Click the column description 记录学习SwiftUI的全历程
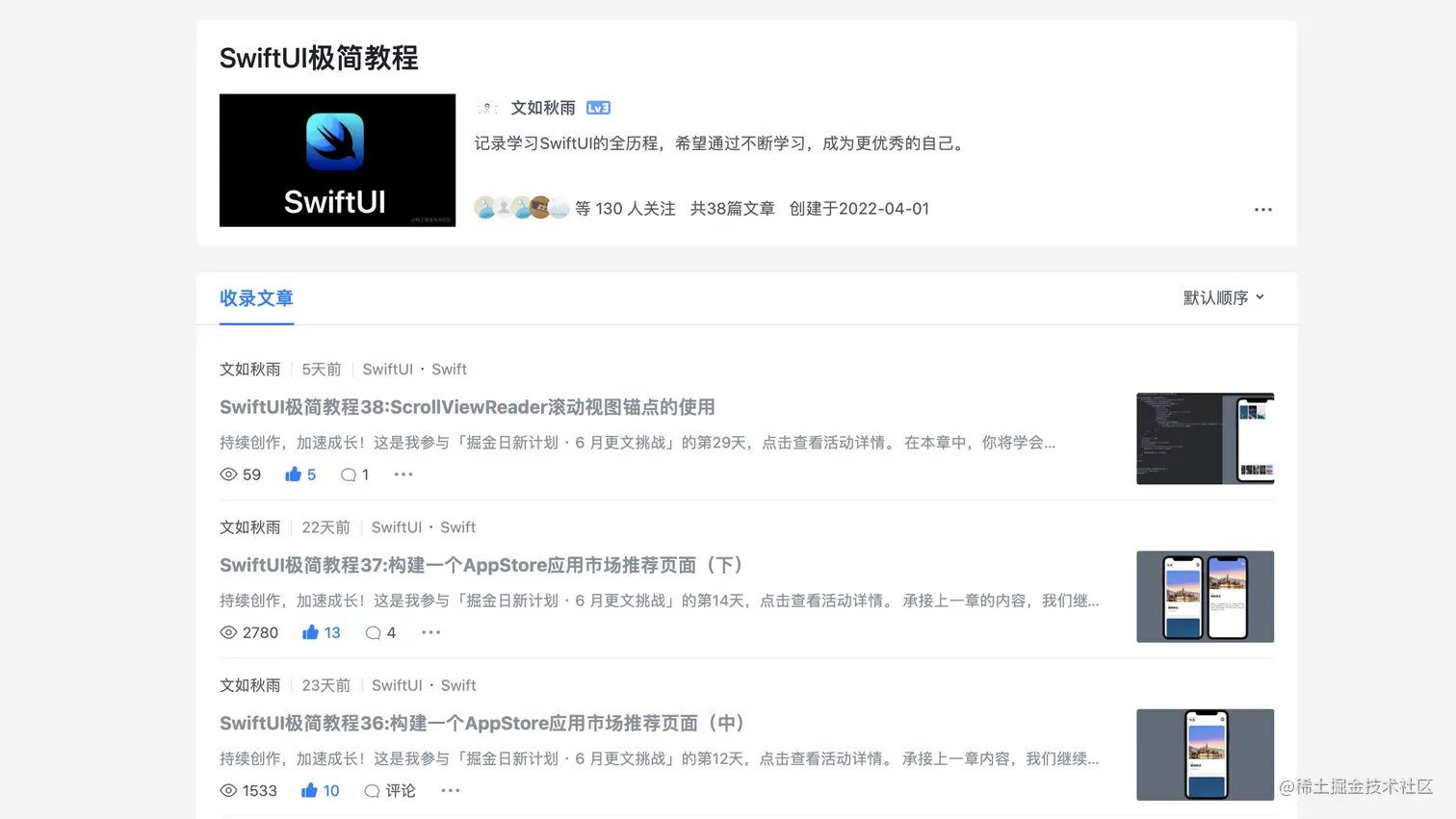 (721, 143)
